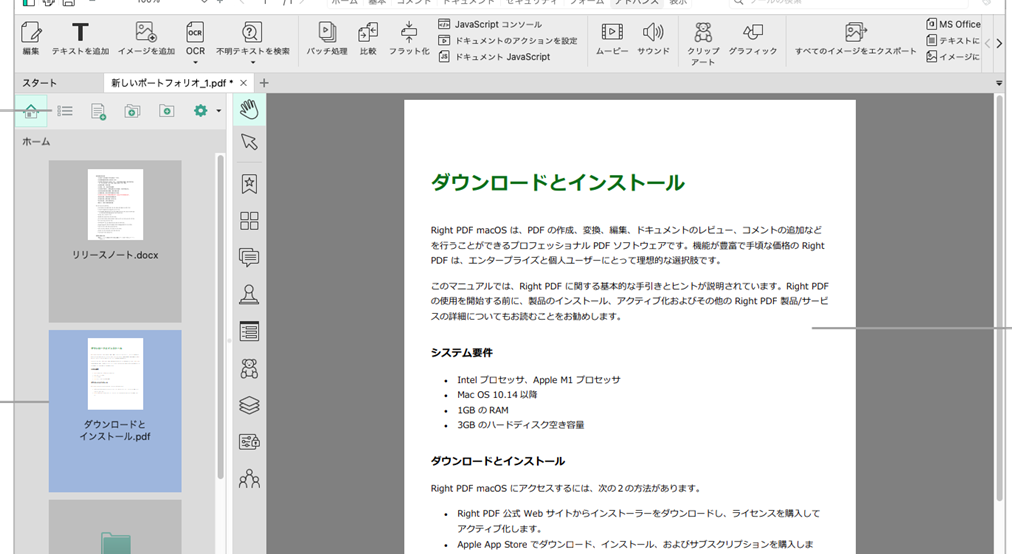Viewport: 1012px width, 554px height.
Task: Click すべてのイメージをエクスポート
Action: (855, 38)
